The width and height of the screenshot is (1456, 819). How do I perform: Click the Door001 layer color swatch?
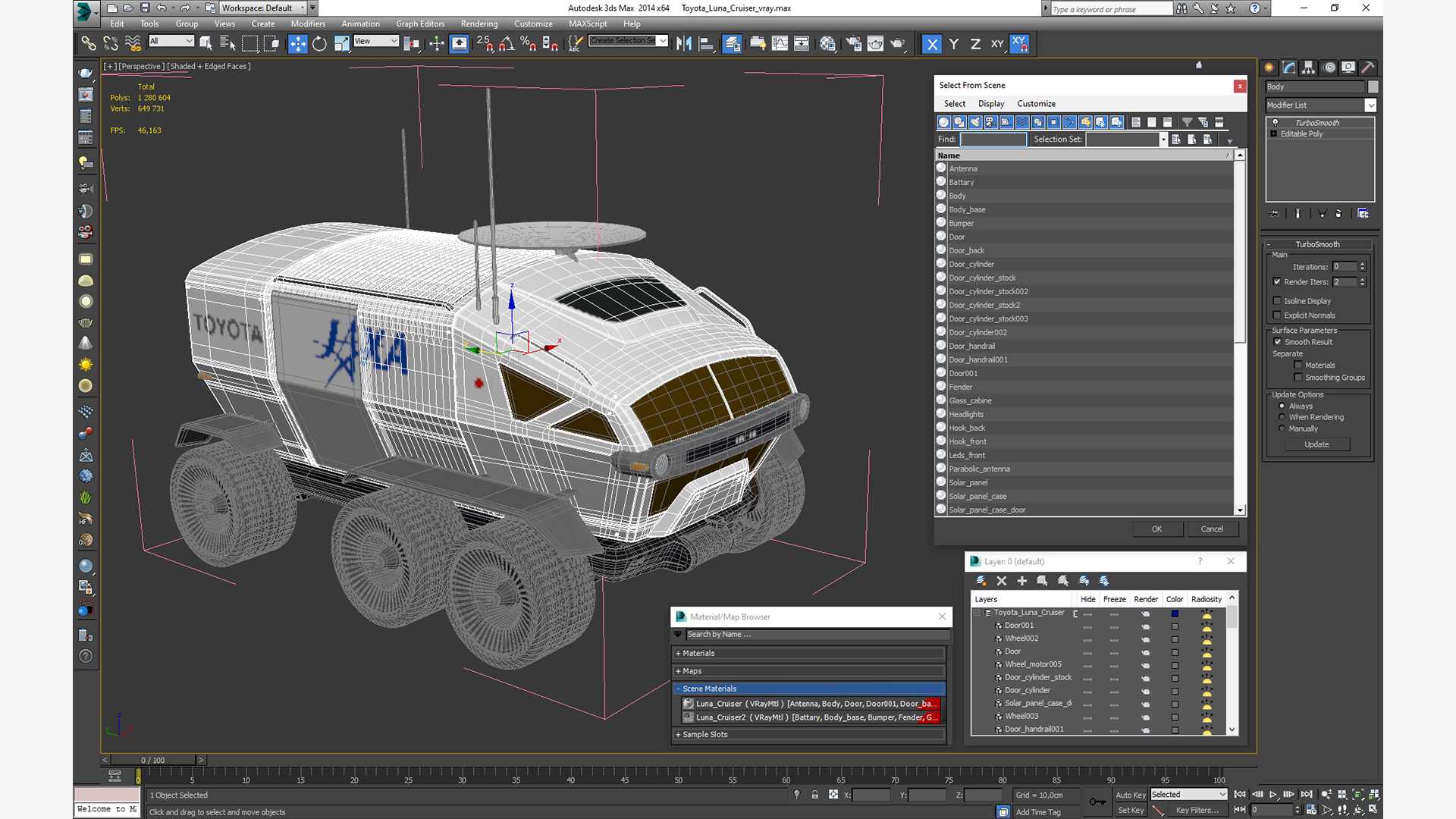click(x=1175, y=626)
